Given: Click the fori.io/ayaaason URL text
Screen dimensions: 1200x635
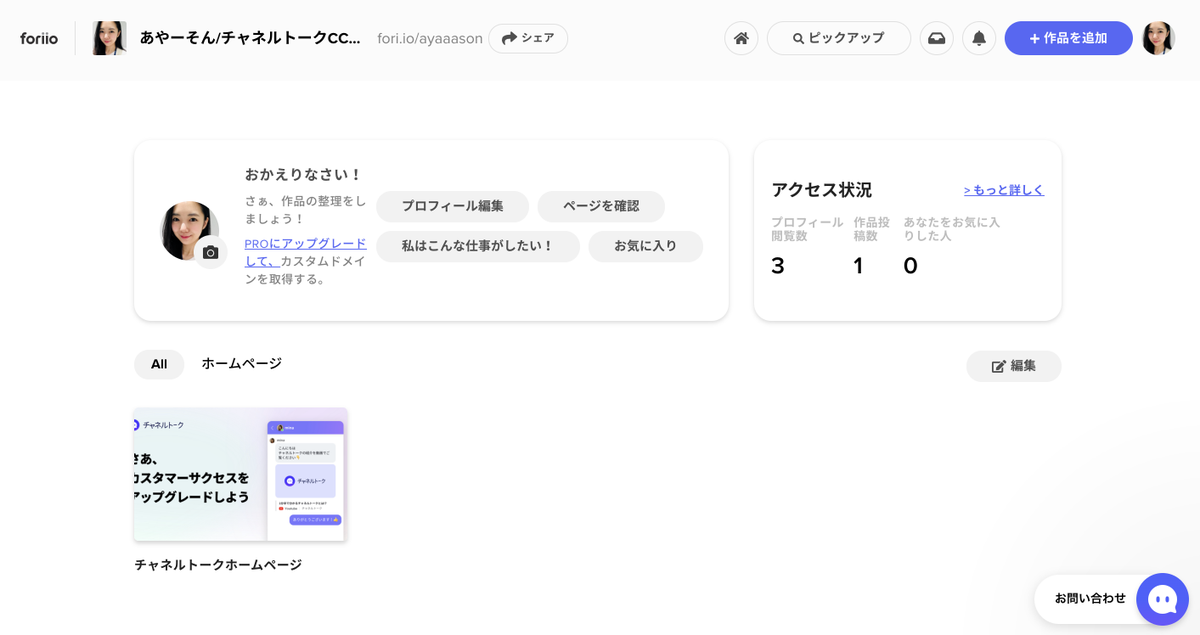Looking at the screenshot, I should [430, 39].
